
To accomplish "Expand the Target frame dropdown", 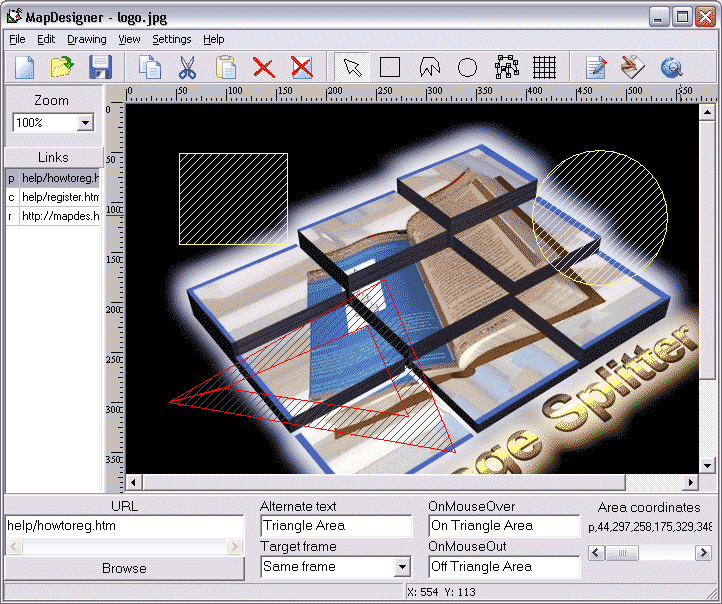I will [402, 567].
